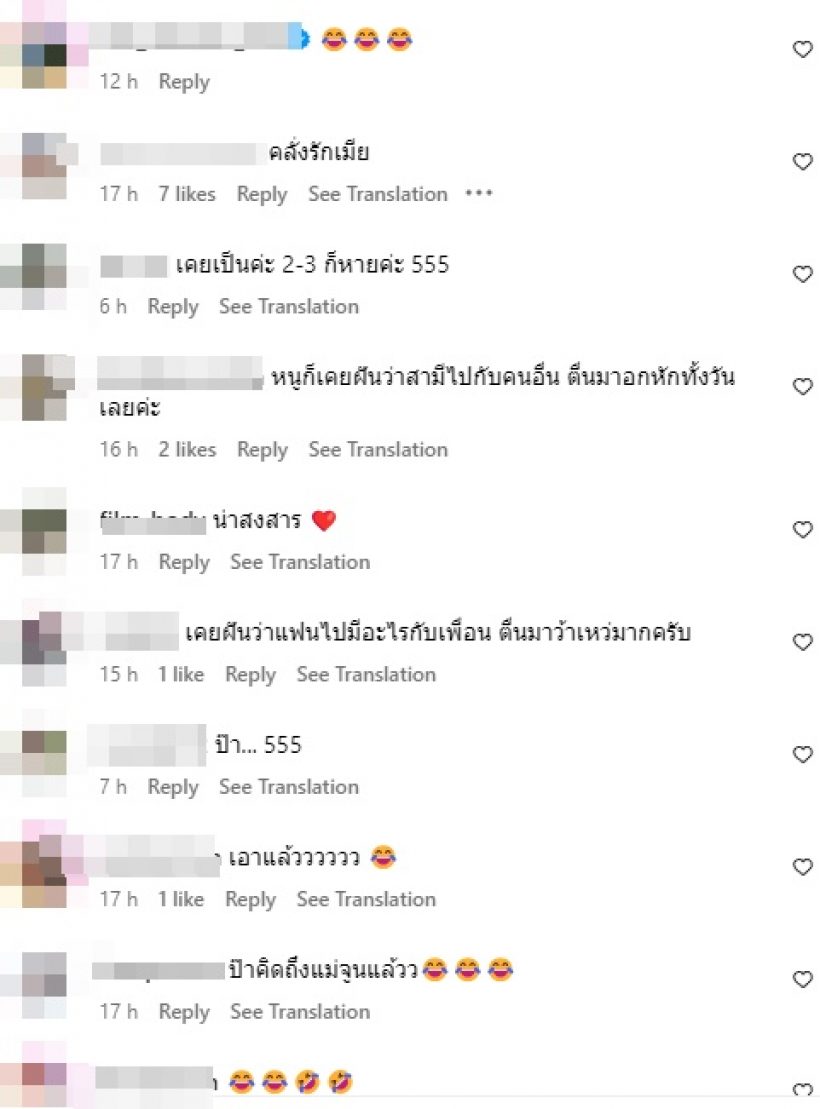The height and width of the screenshot is (1109, 820).
Task: Like the comment posted 12 h ago
Action: pyautogui.click(x=802, y=49)
